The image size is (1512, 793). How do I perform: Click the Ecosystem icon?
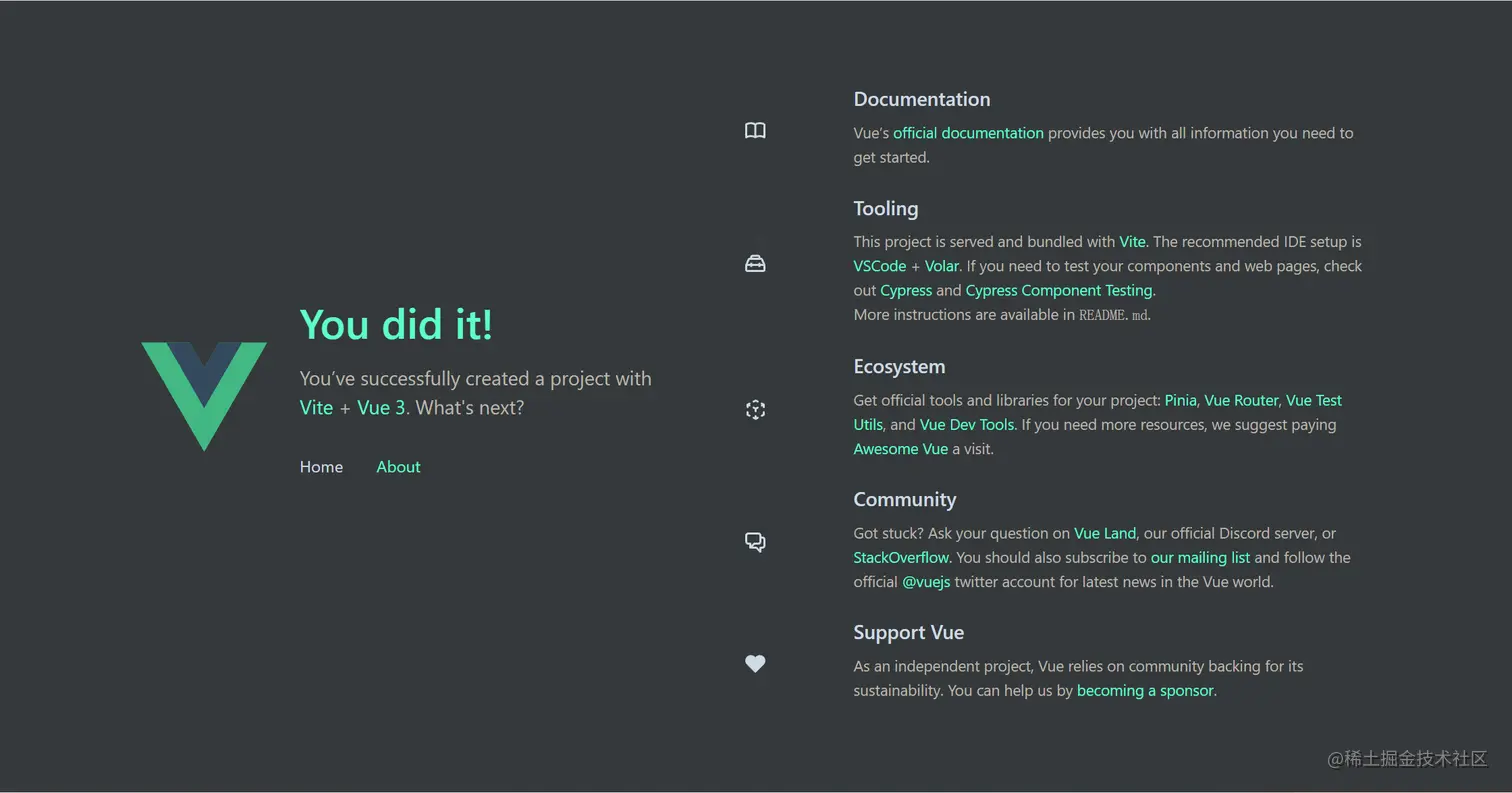(x=755, y=410)
